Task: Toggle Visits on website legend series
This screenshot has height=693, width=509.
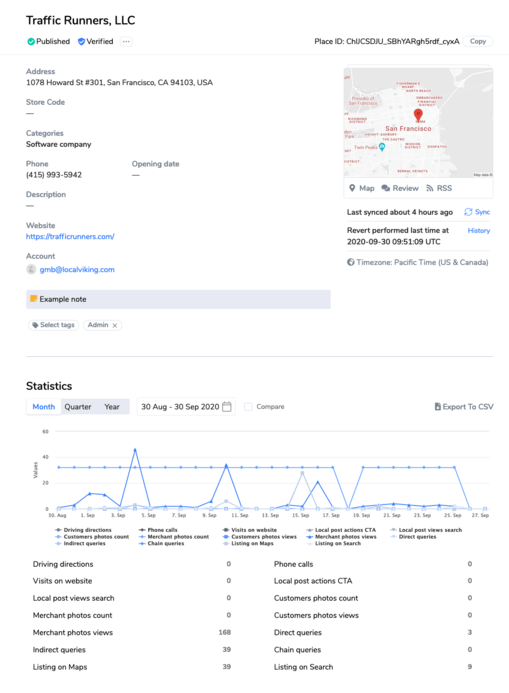Action: [250, 530]
